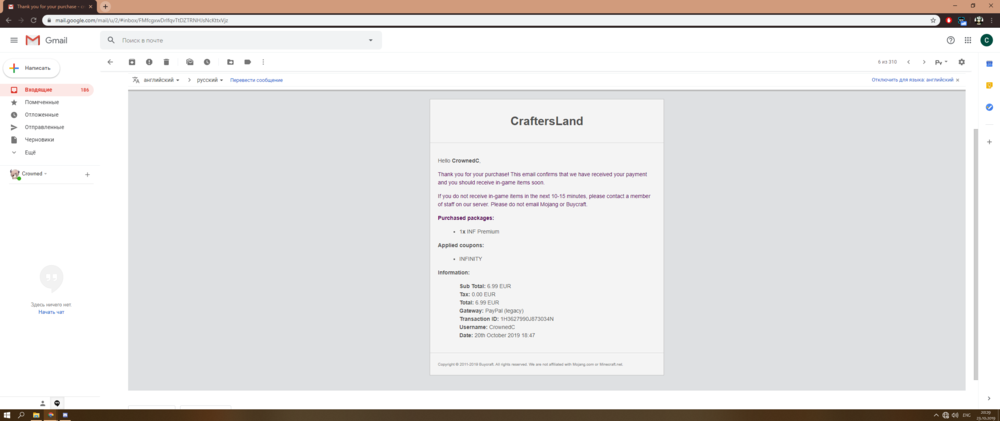This screenshot has width=1000, height=421.
Task: Open the Move to folder icon
Action: pos(230,62)
